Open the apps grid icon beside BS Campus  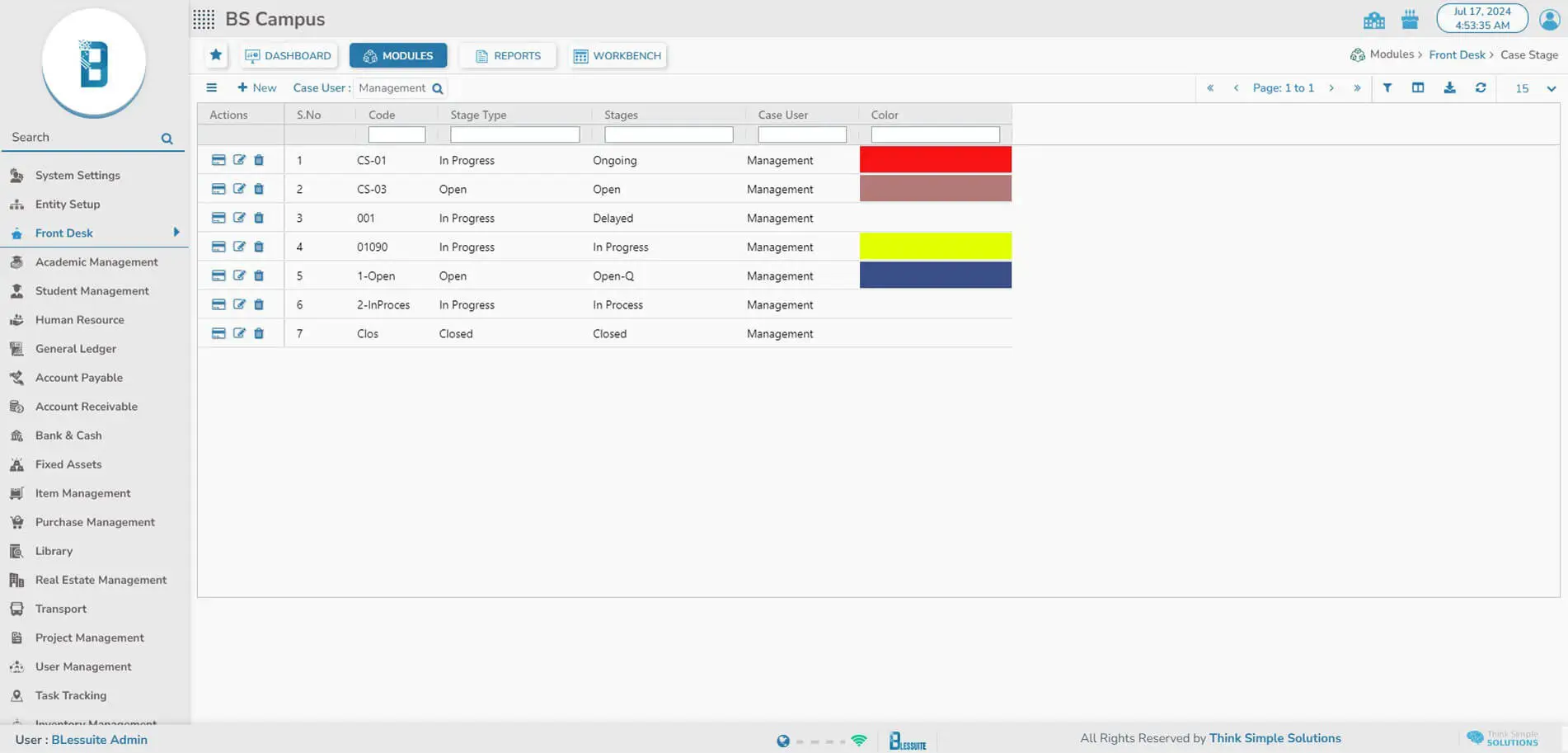(204, 19)
